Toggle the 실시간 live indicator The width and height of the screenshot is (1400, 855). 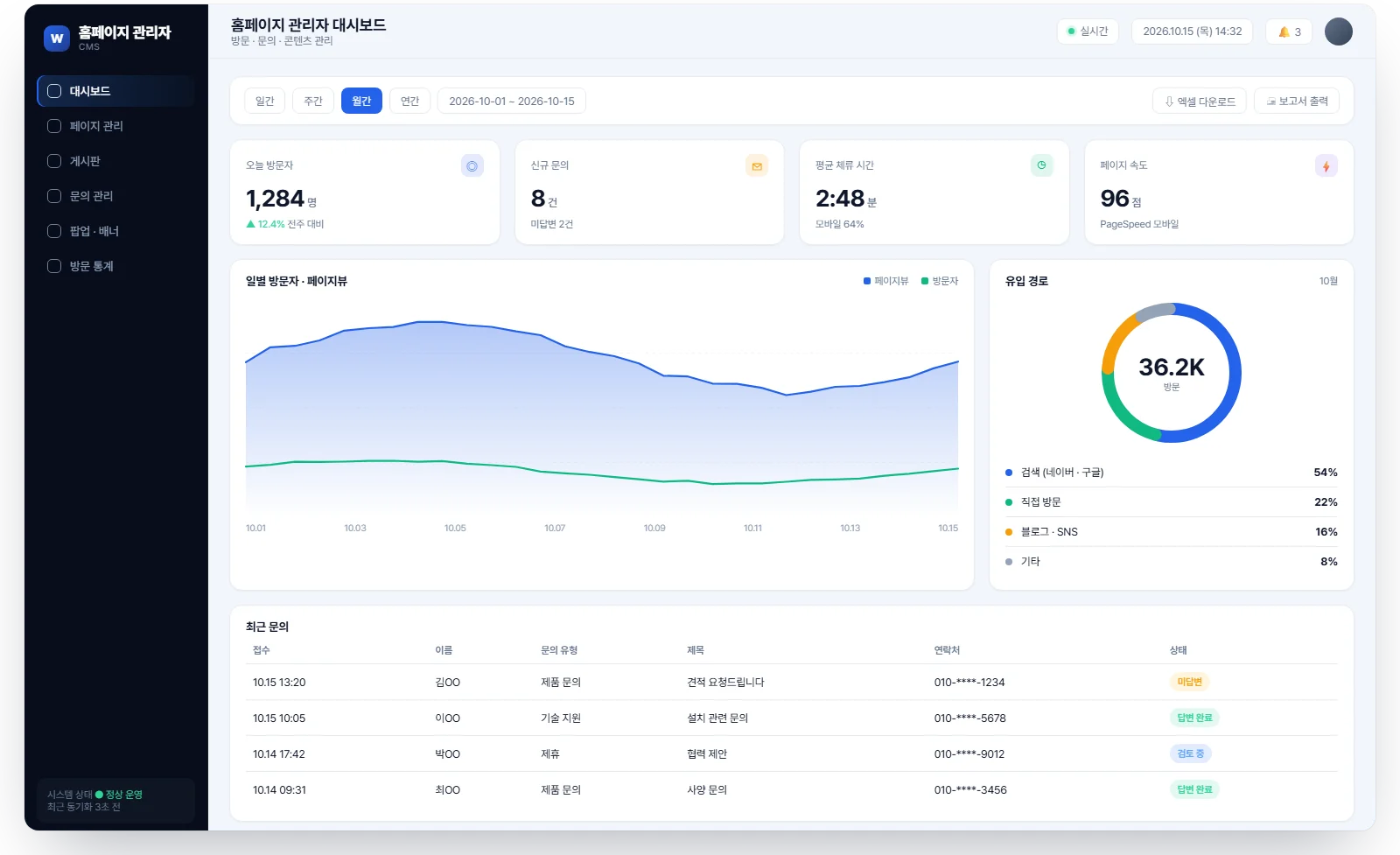1088,32
